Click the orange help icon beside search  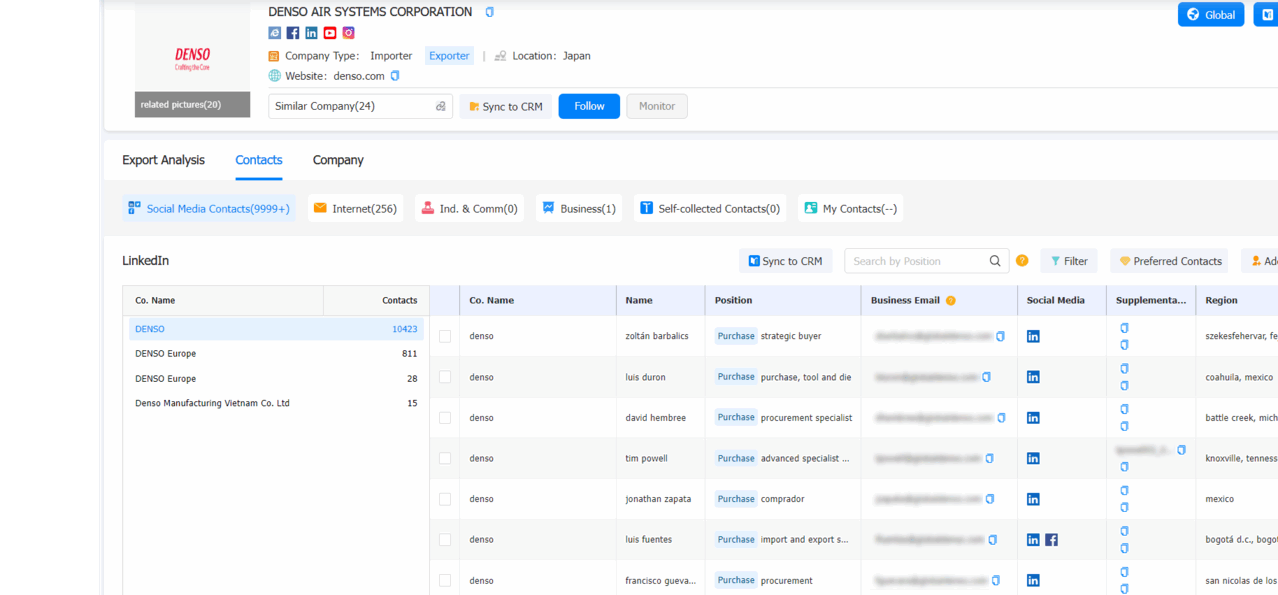point(1022,261)
